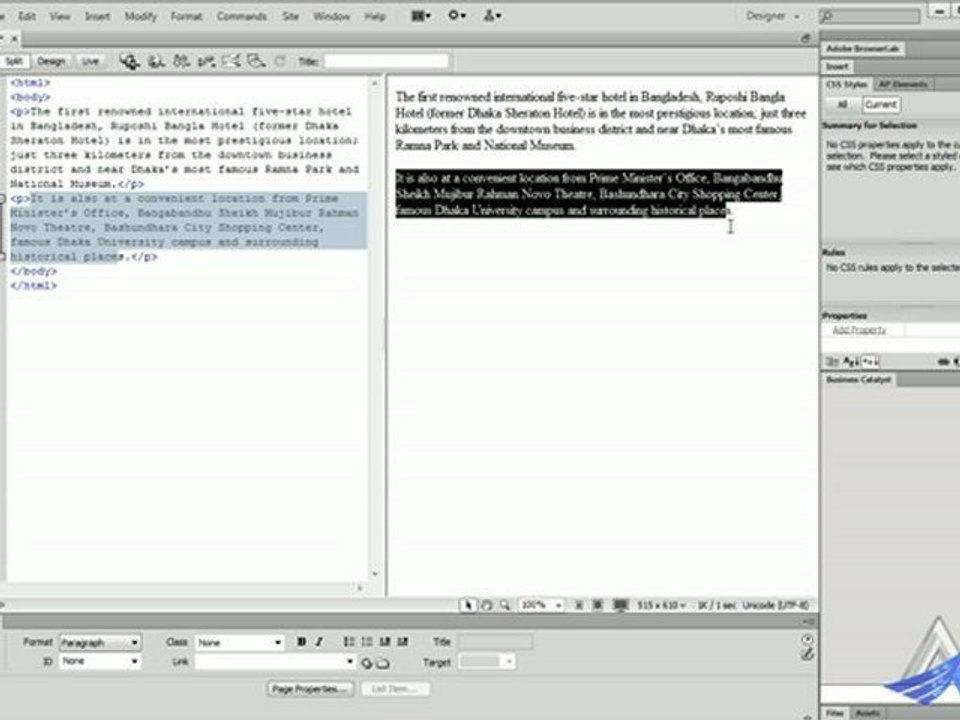Click the Properties panel help icon

point(808,639)
